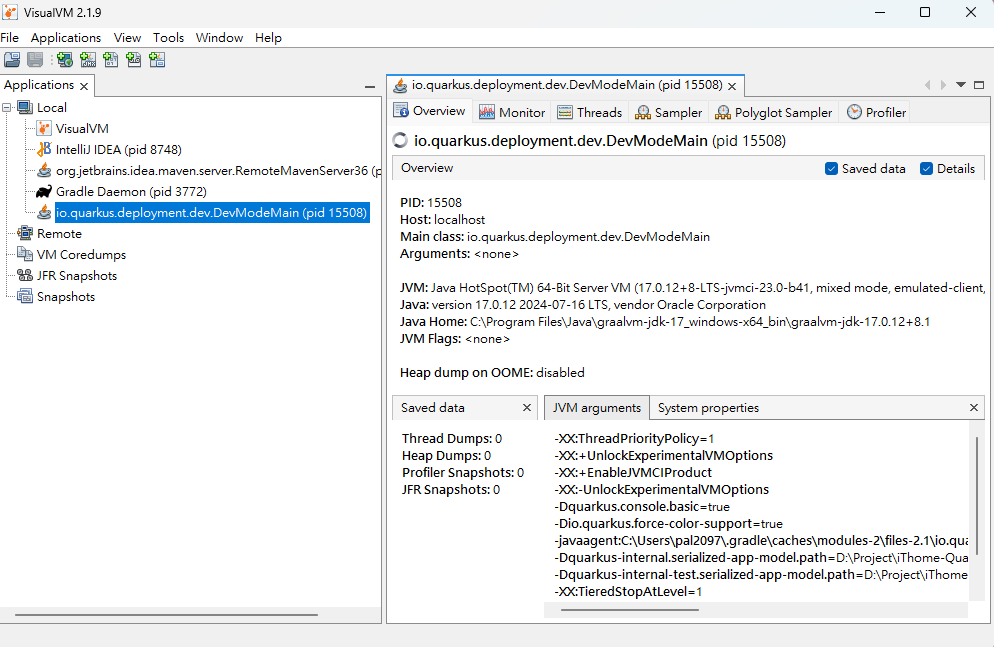Select the Remote tree item label

(x=60, y=233)
